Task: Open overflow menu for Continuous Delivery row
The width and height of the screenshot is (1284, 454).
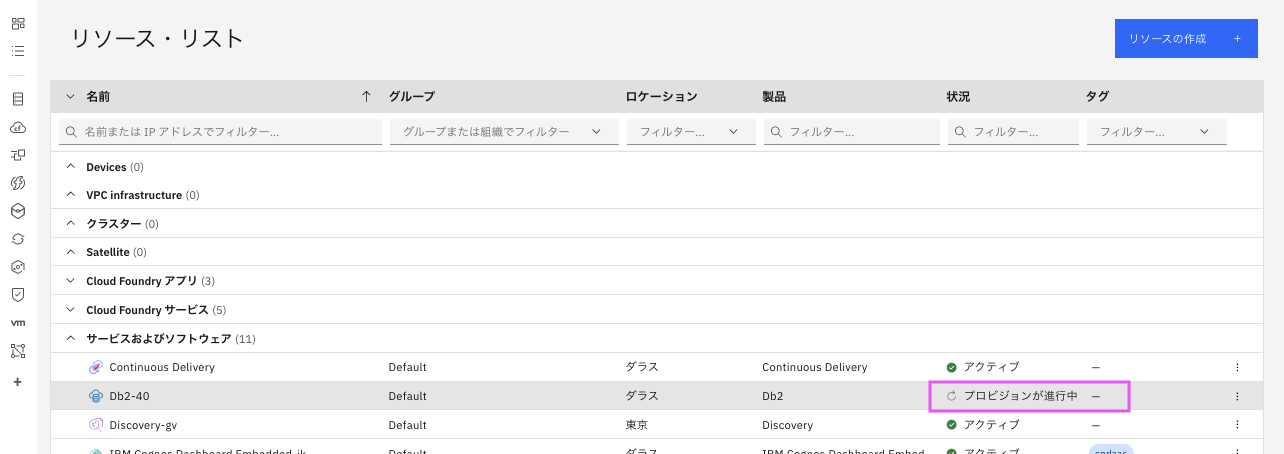Action: point(1237,367)
